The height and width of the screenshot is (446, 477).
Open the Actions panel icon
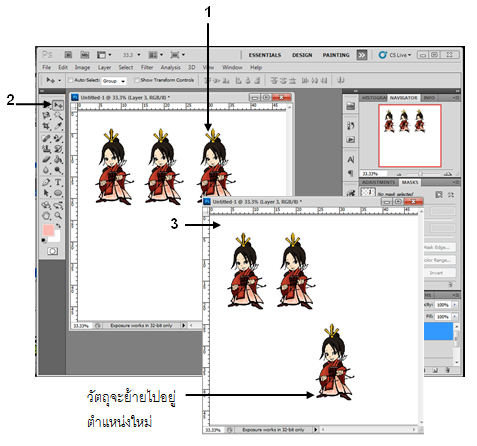pyautogui.click(x=350, y=139)
